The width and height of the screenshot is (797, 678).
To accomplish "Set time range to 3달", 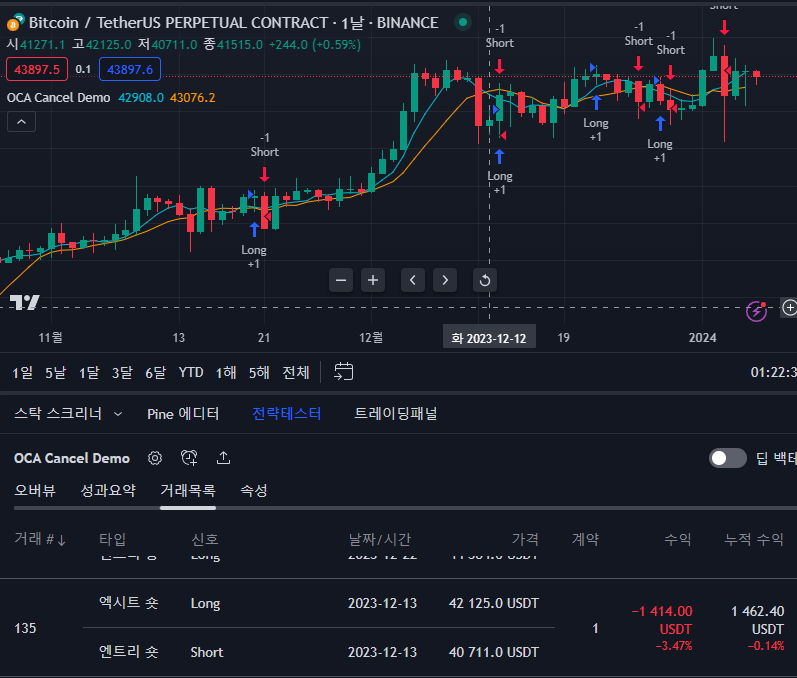I will point(122,373).
